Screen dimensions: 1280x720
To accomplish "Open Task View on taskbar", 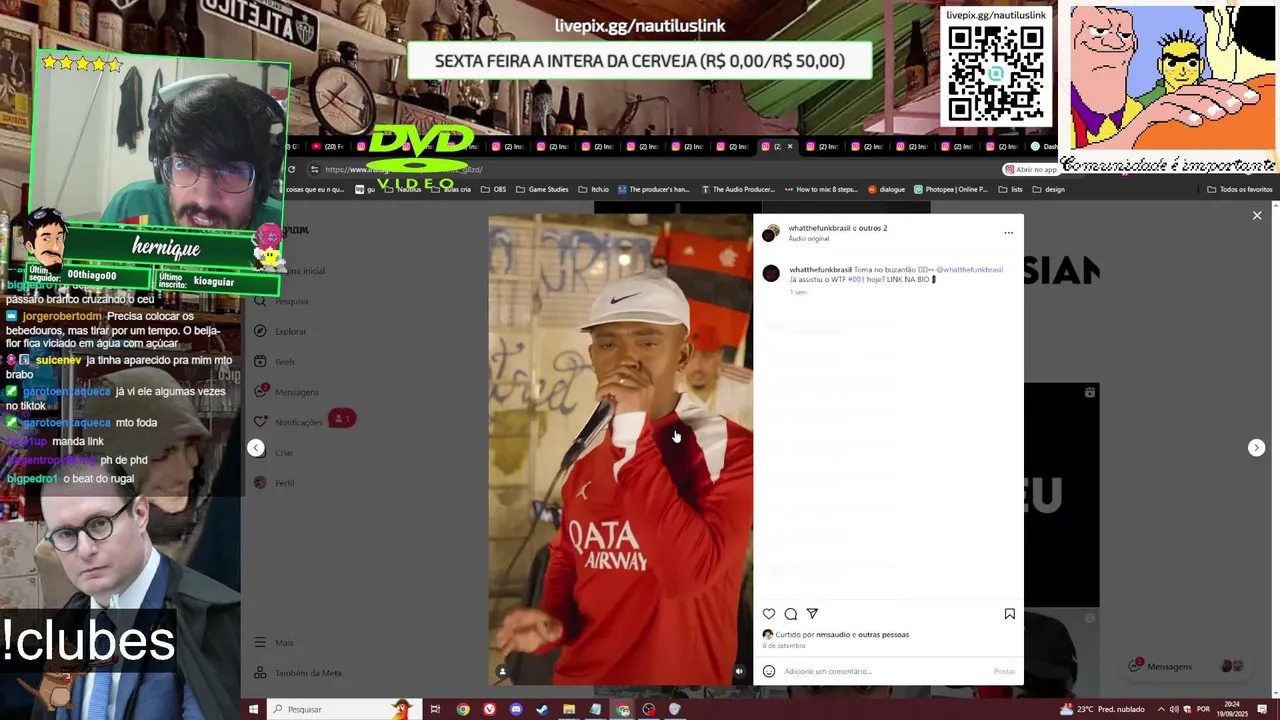I will click(x=435, y=709).
